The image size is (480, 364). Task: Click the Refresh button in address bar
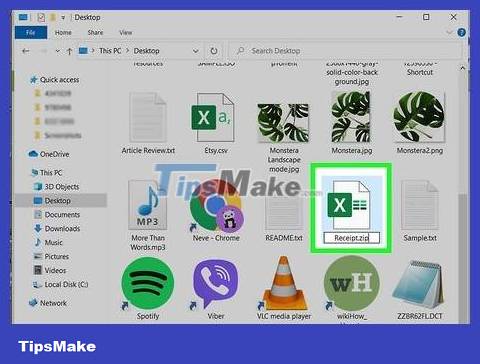click(x=214, y=51)
